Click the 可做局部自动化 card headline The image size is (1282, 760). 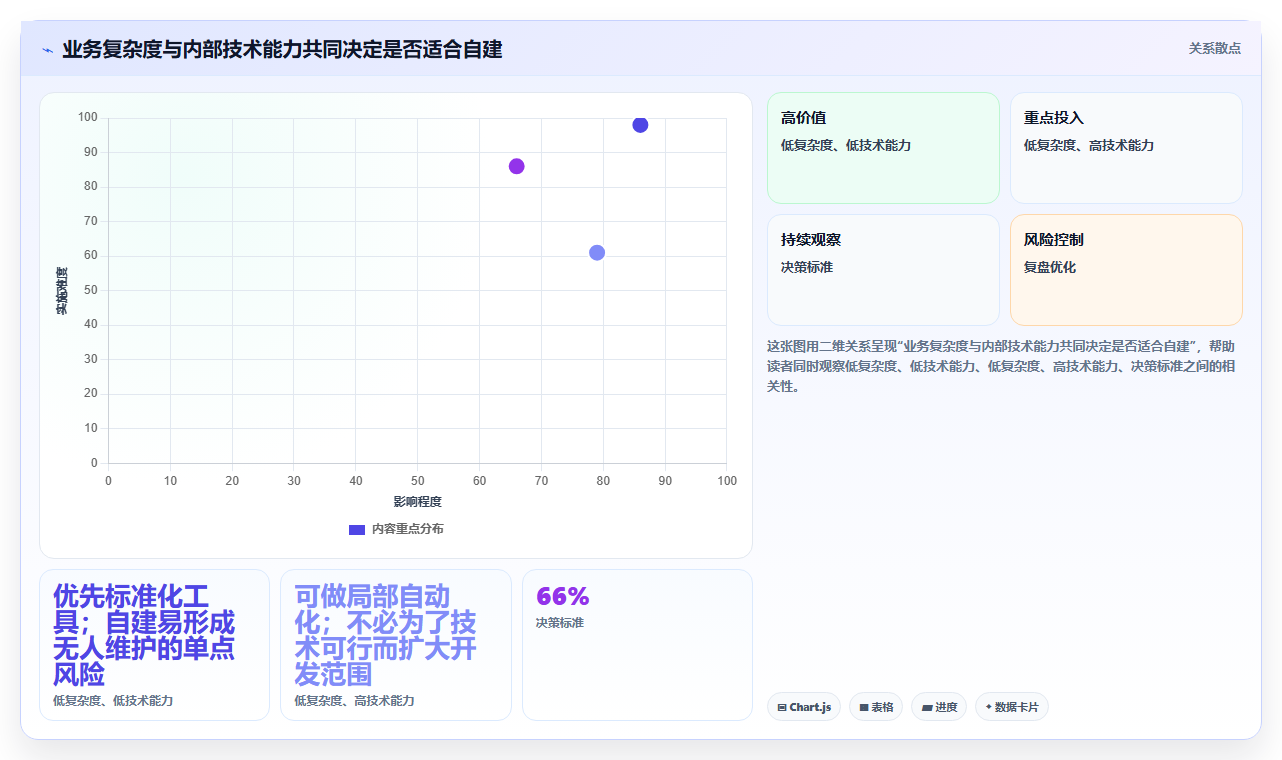tap(385, 635)
